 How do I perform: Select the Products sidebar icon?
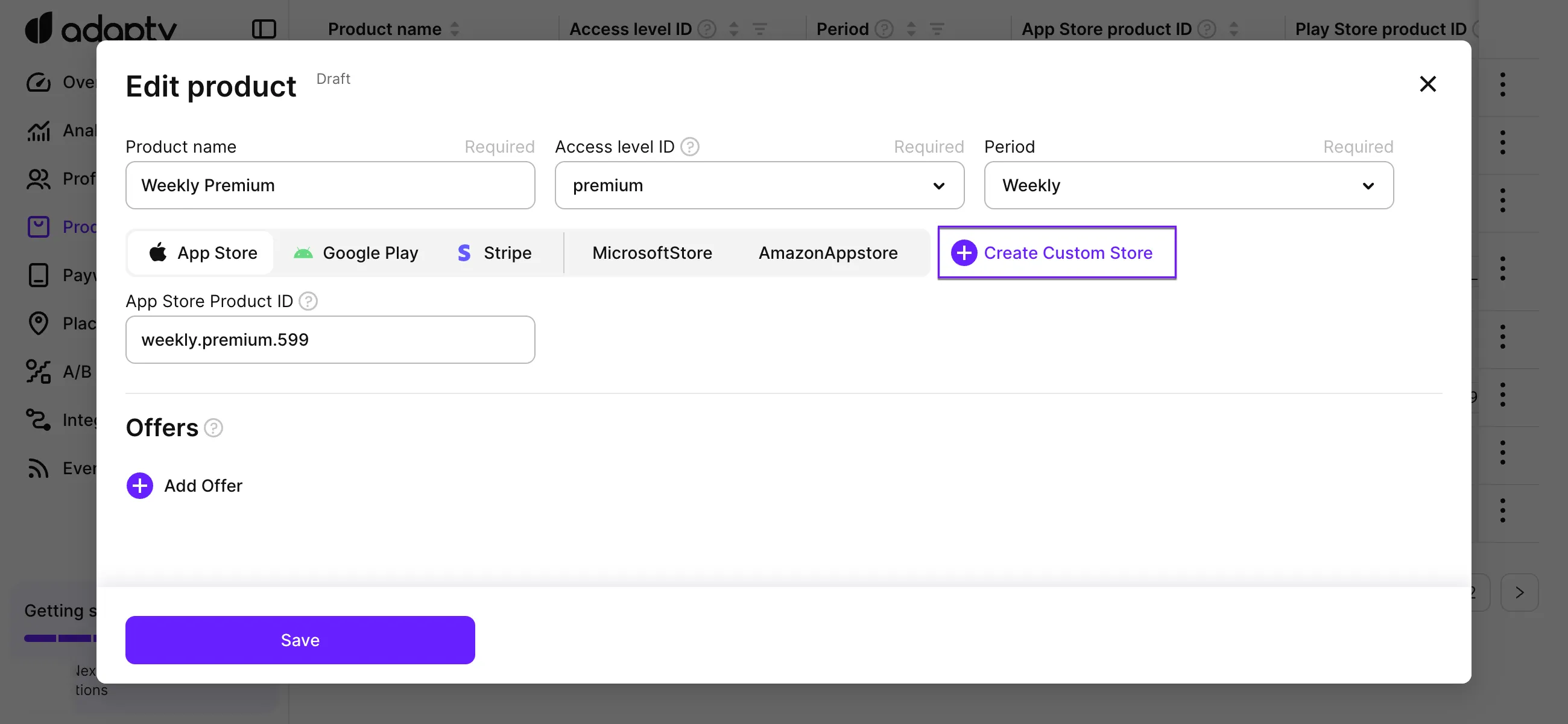pos(39,226)
